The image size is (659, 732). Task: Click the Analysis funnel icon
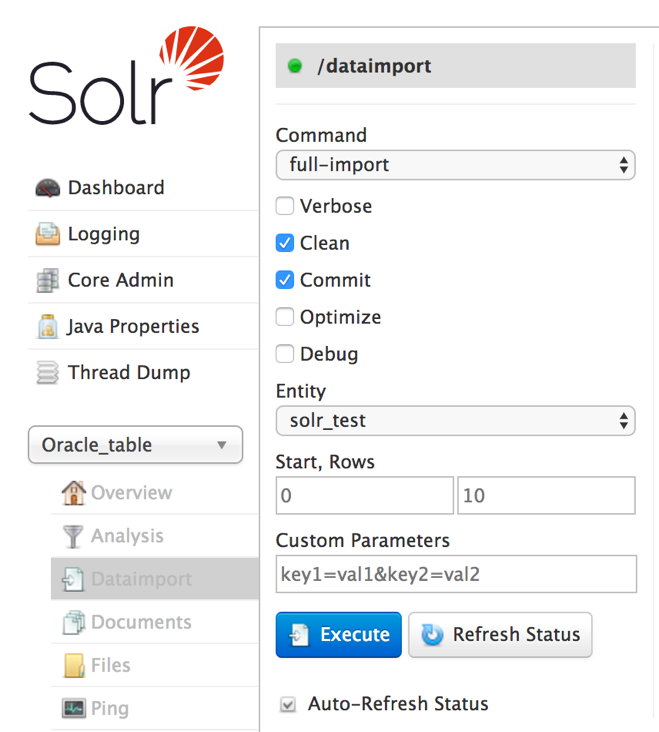point(73,537)
